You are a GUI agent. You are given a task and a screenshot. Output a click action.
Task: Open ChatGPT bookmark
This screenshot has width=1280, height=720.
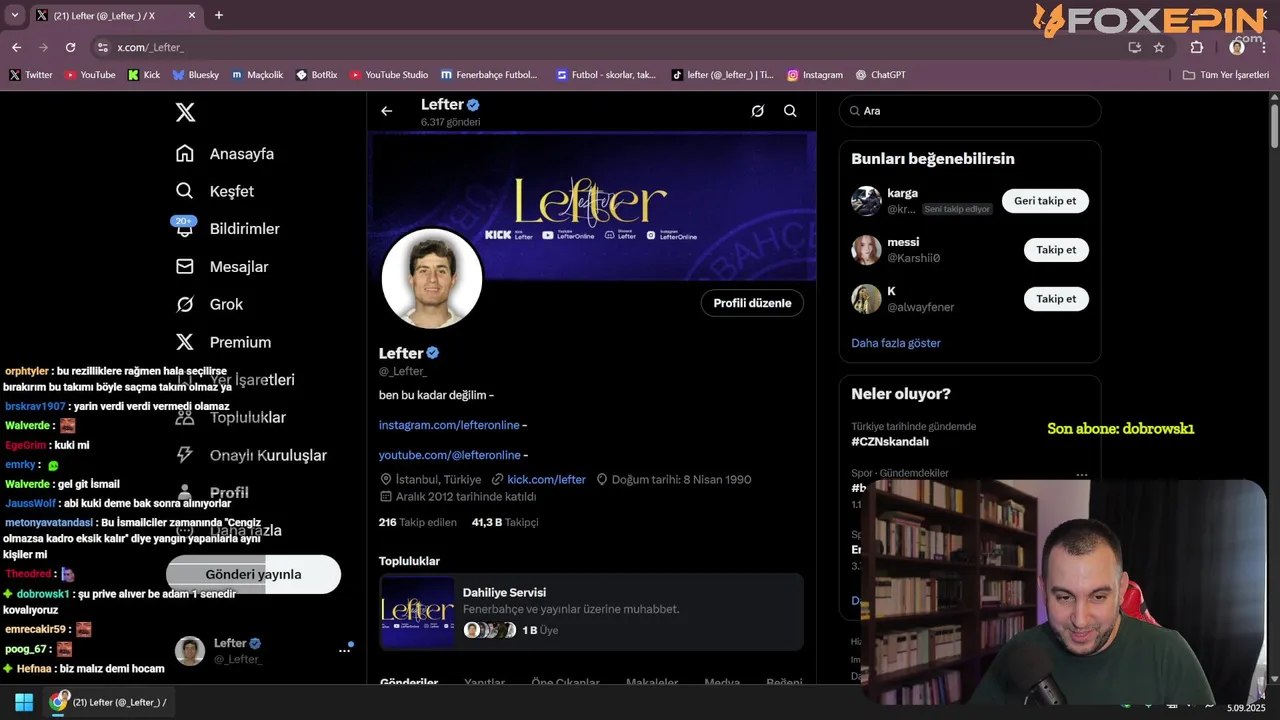[x=880, y=75]
